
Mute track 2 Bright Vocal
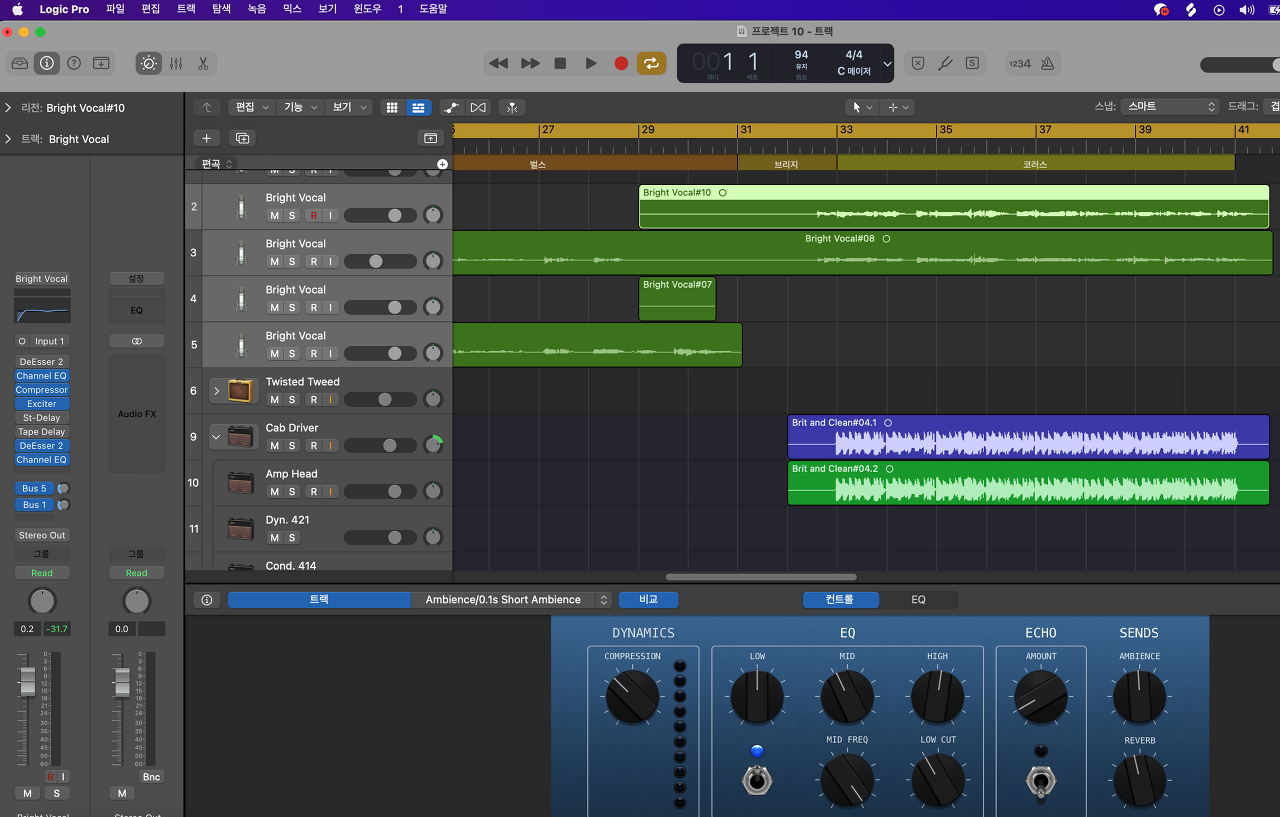pos(274,215)
